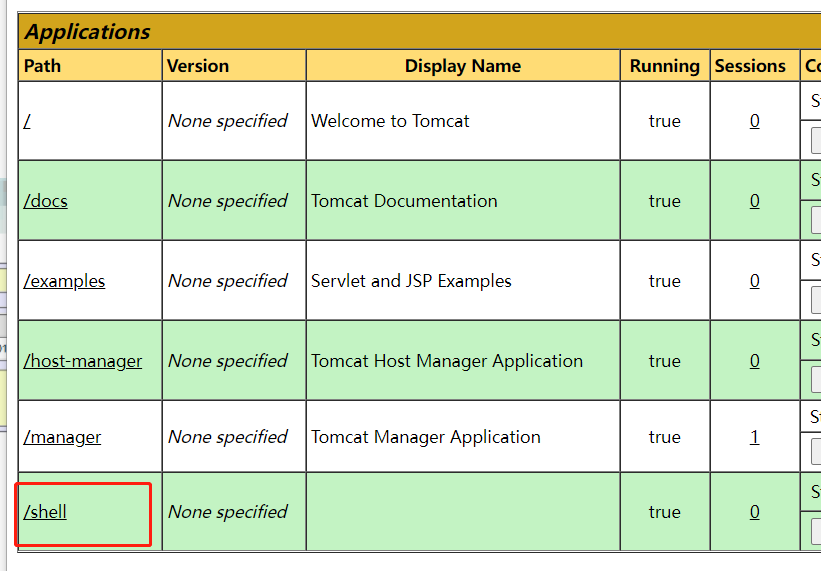Select "true" running value in /examples row
This screenshot has height=571, width=821.
click(x=664, y=281)
